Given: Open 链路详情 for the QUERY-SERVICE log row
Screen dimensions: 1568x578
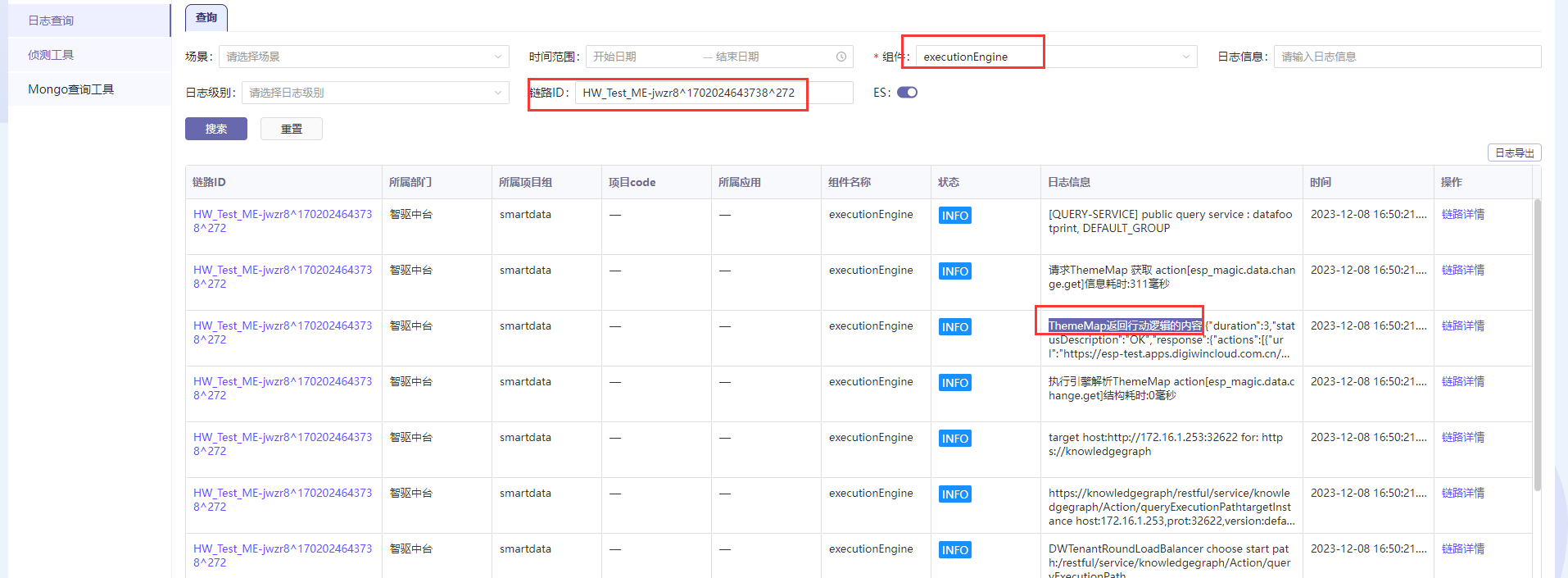Looking at the screenshot, I should point(1463,214).
